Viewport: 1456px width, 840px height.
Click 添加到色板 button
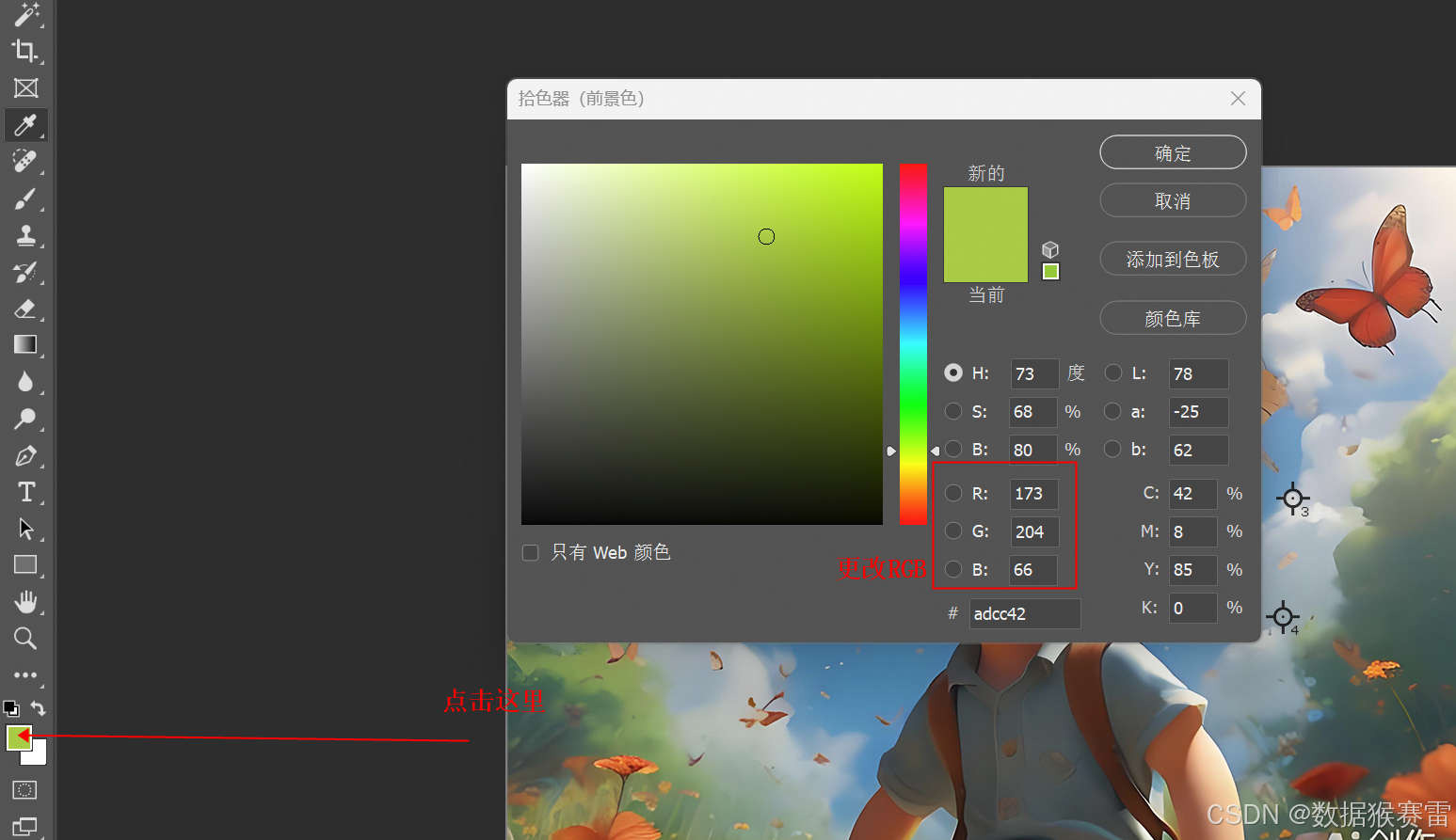1173,259
